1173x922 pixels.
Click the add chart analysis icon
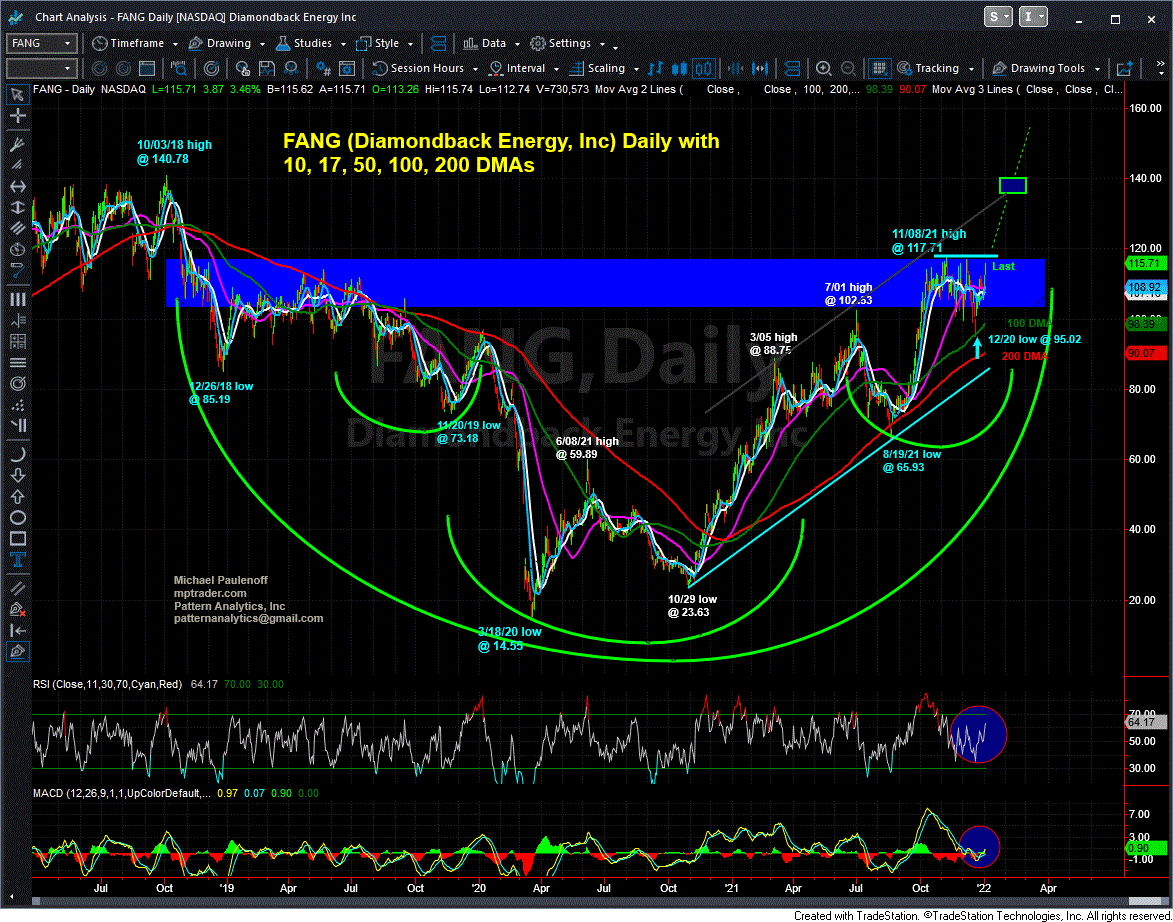1123,68
